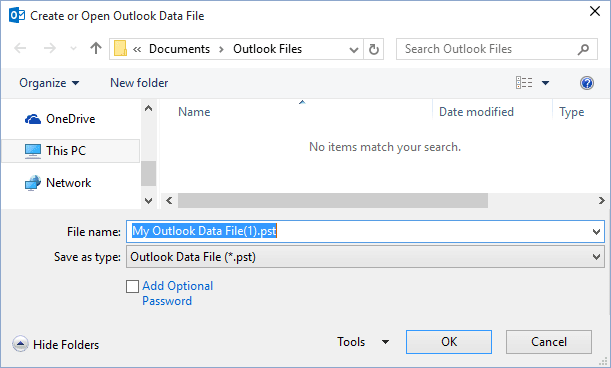Click the Back navigation arrow
Screen dimensions: 611x368
[x=20, y=49]
